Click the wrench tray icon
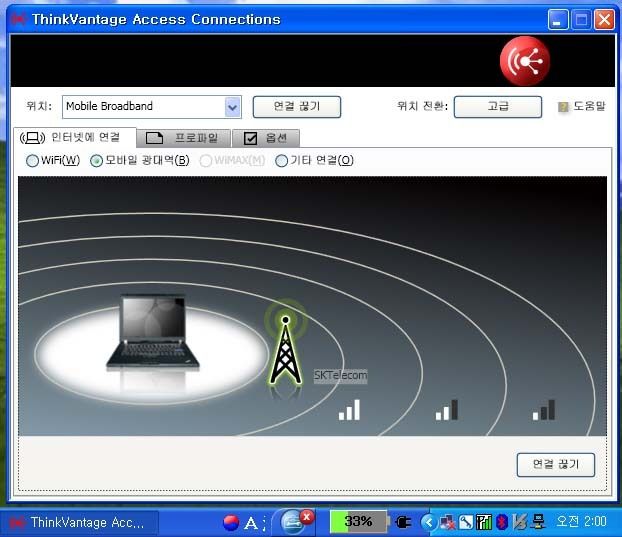 (x=466, y=522)
